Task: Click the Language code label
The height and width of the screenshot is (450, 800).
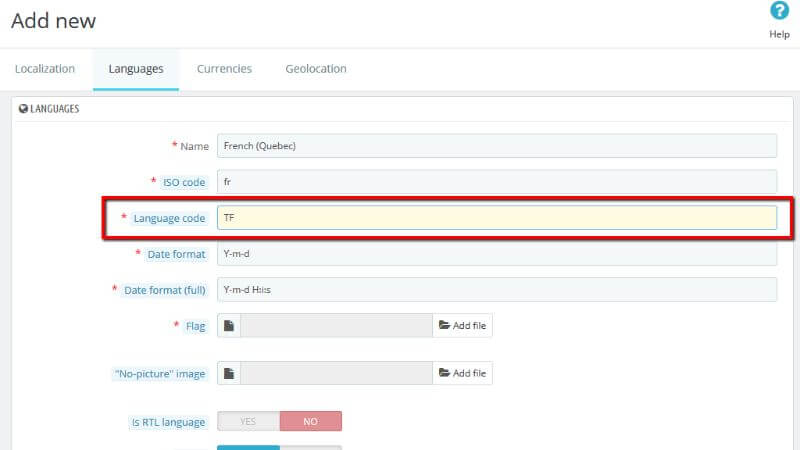Action: [169, 218]
